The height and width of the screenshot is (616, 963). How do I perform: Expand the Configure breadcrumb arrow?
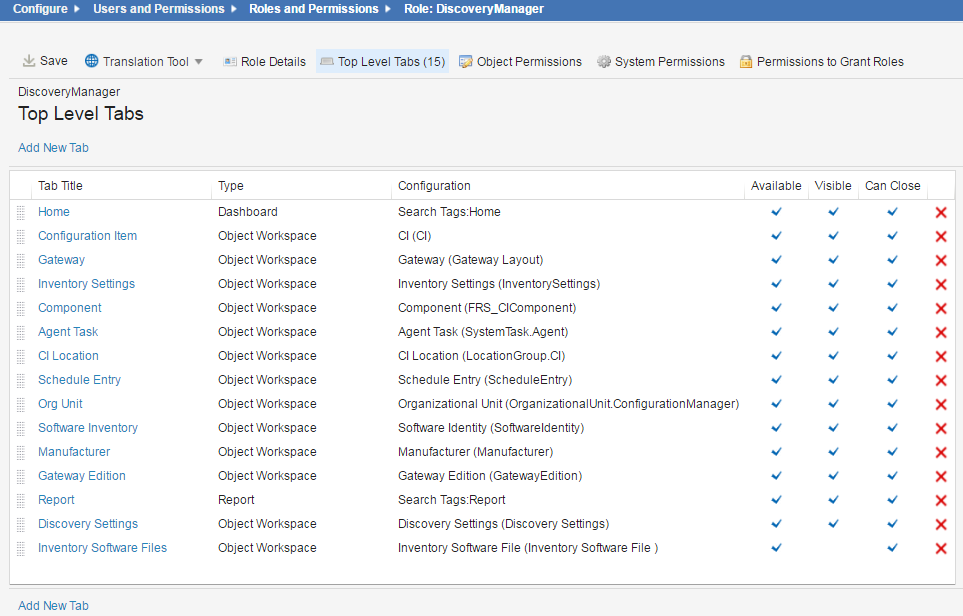pos(77,9)
